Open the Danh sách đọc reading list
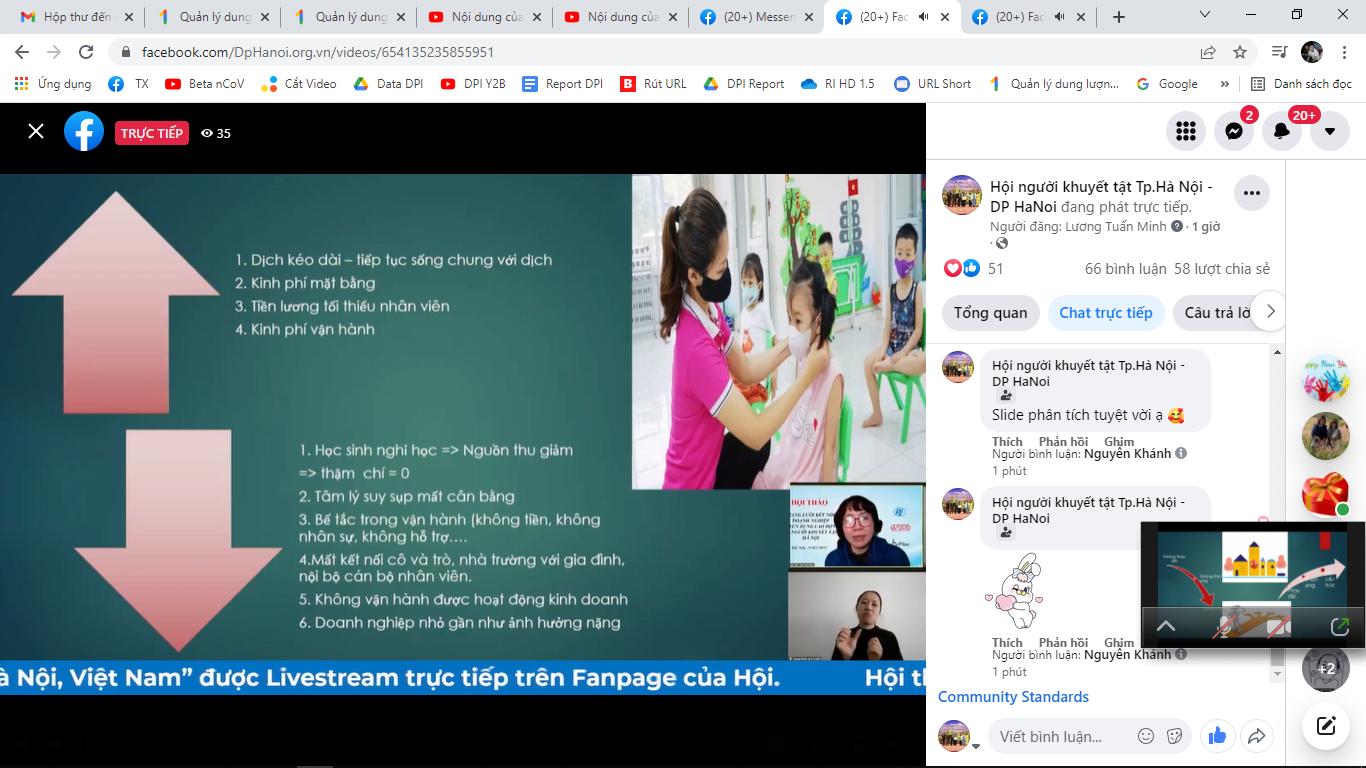 1301,84
